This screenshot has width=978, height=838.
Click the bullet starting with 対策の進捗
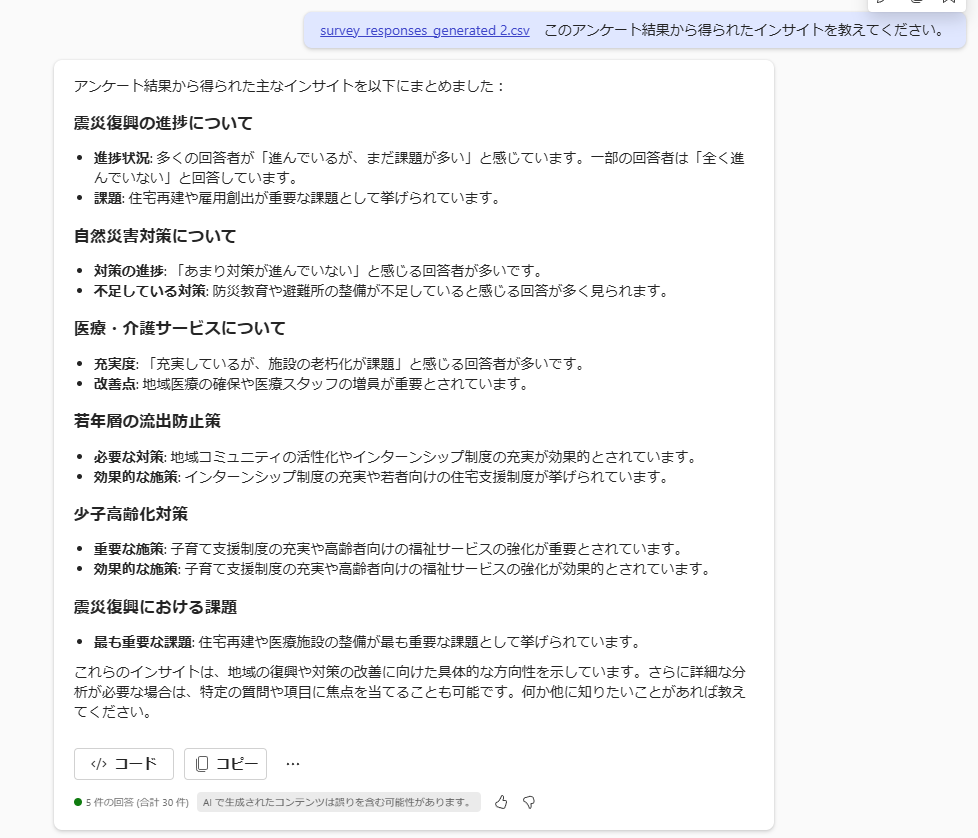tap(320, 271)
